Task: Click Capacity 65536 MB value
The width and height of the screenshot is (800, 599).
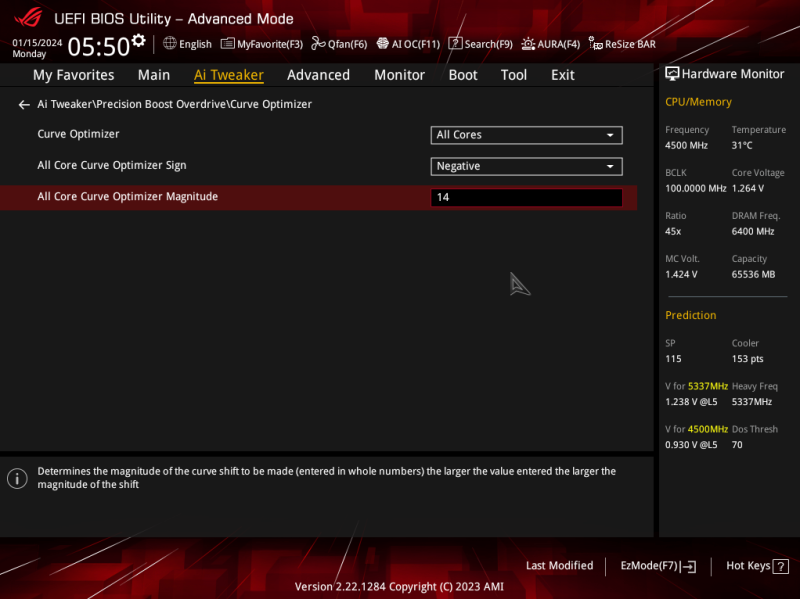Action: 753,274
